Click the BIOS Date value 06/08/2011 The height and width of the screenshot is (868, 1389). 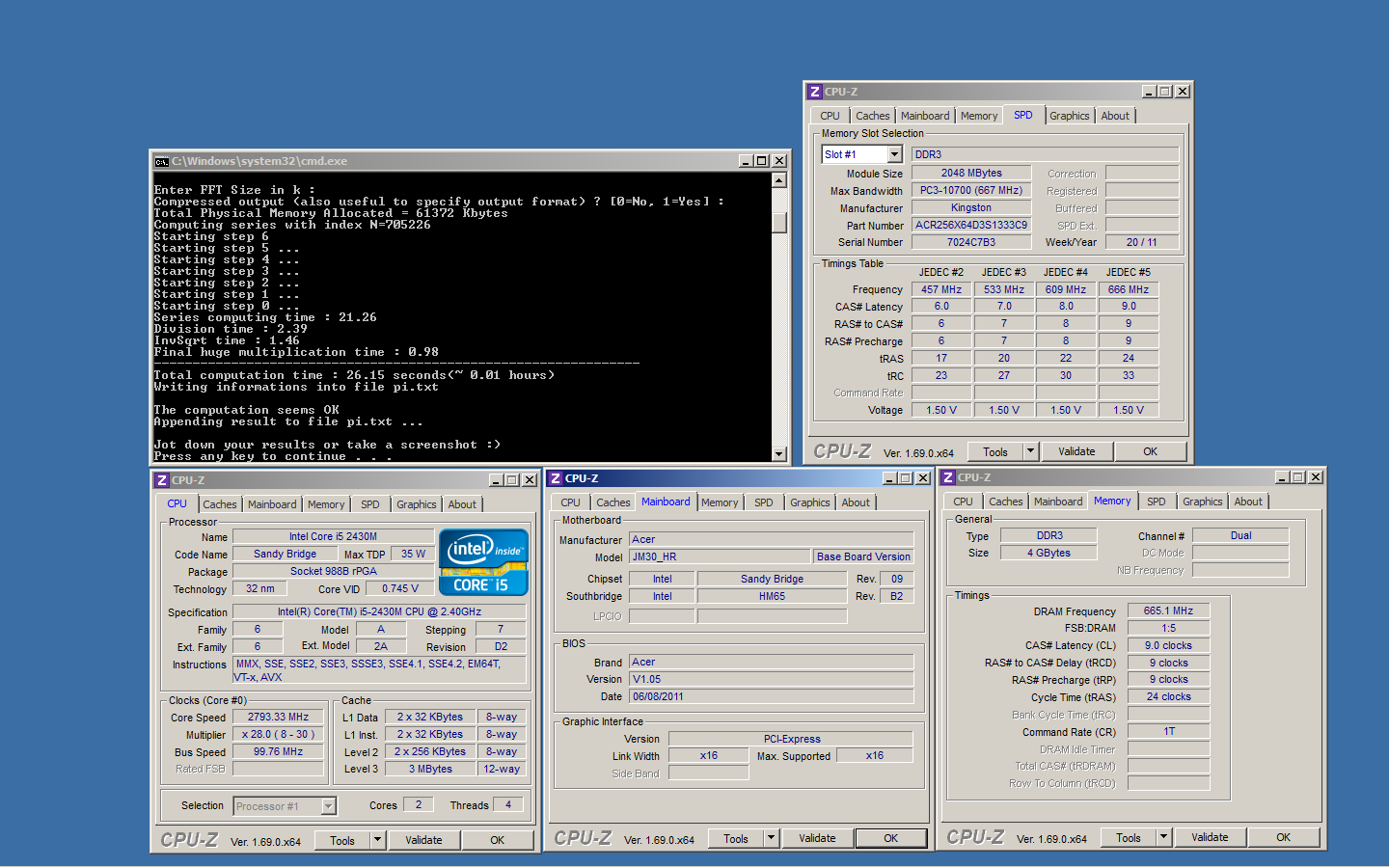coord(772,696)
